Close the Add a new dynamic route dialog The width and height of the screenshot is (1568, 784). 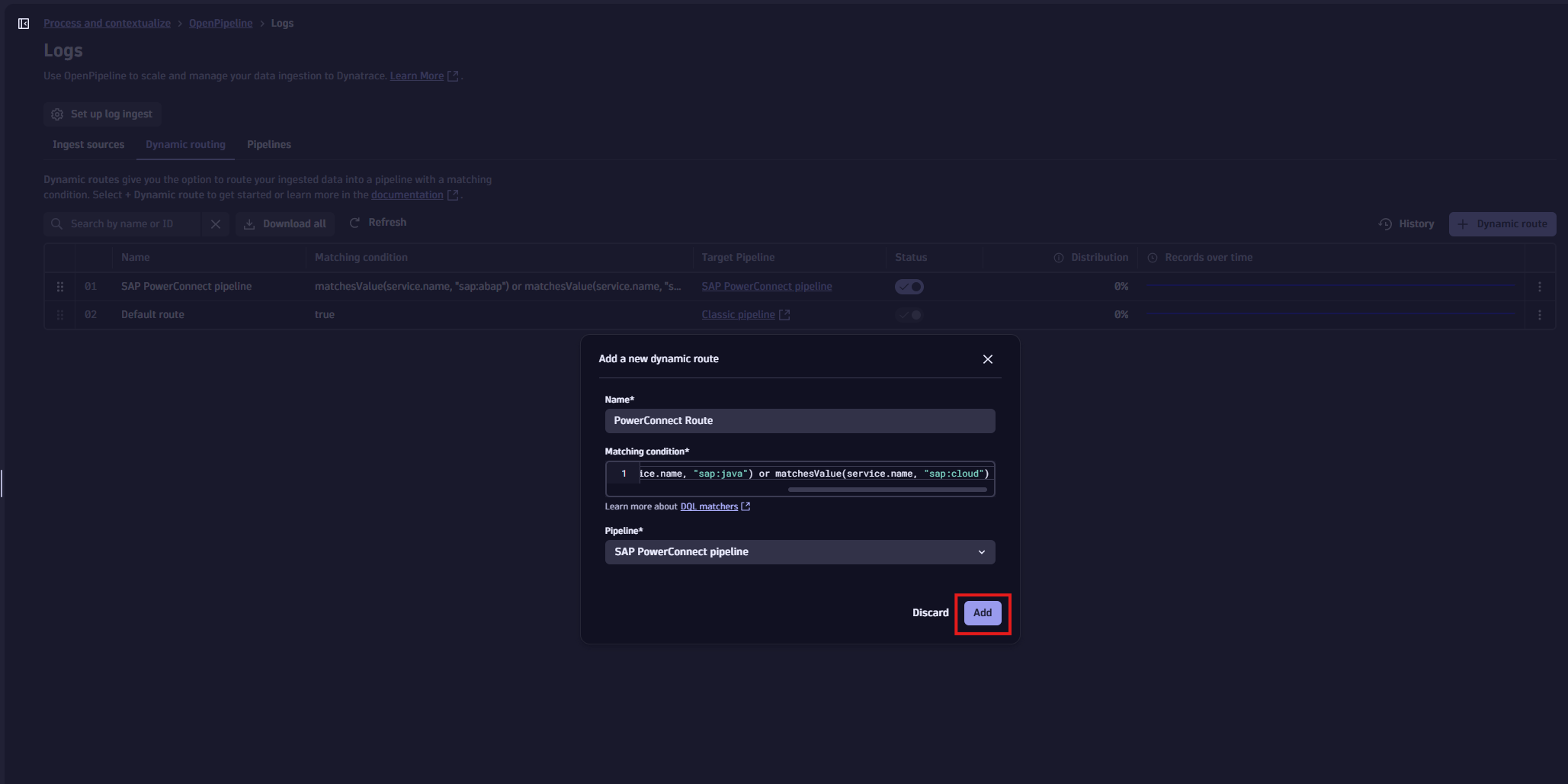click(x=987, y=359)
